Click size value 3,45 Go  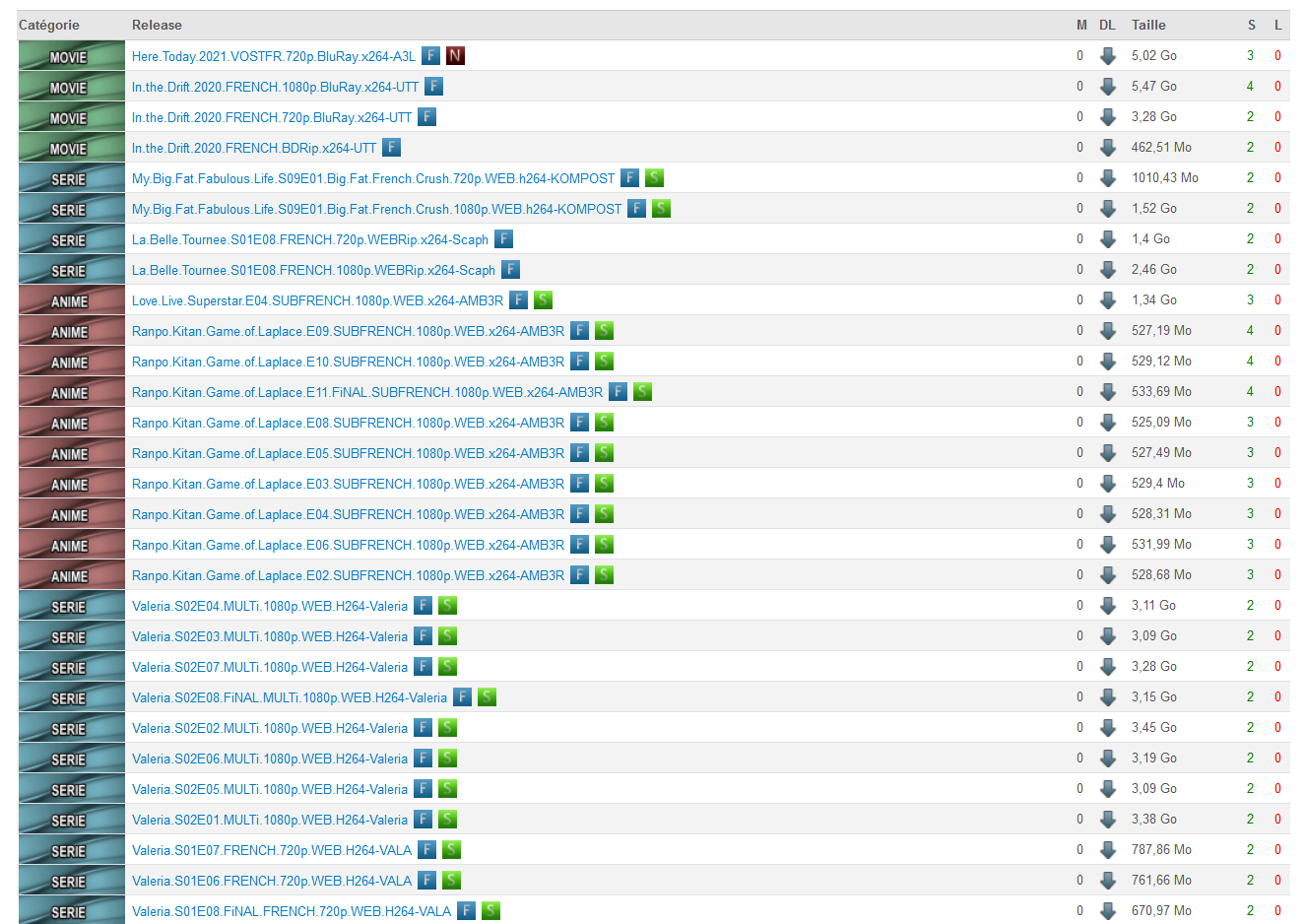click(1154, 728)
